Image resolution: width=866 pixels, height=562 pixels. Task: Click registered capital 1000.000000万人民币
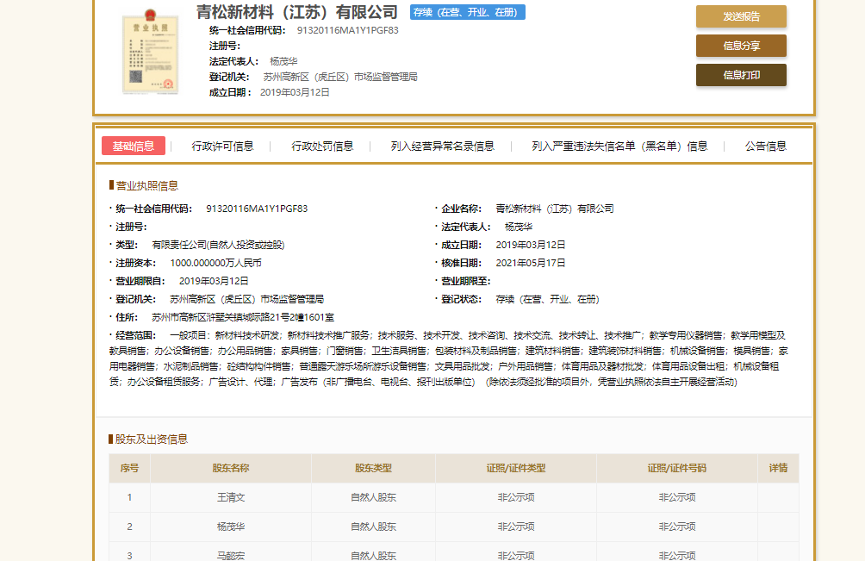click(x=215, y=263)
